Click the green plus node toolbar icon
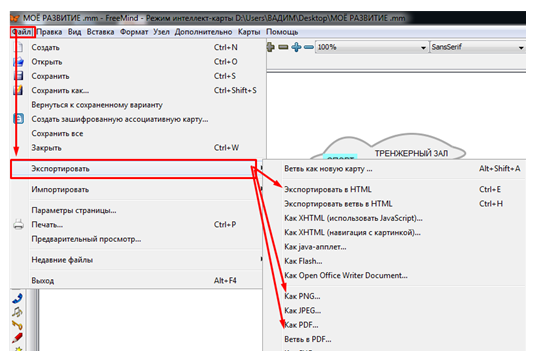Image resolution: width=538 pixels, height=360 pixels. 271,47
